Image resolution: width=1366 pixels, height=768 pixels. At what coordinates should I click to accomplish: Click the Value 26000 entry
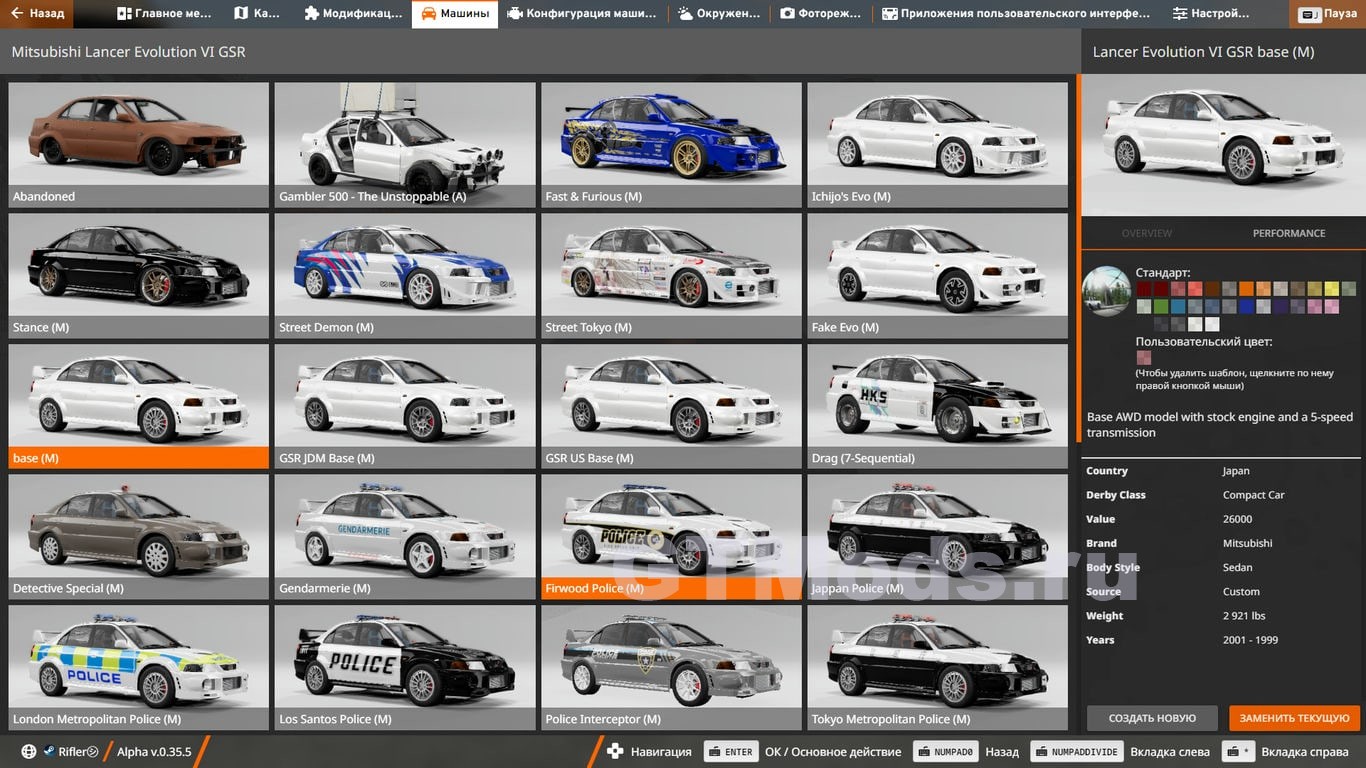click(1222, 519)
